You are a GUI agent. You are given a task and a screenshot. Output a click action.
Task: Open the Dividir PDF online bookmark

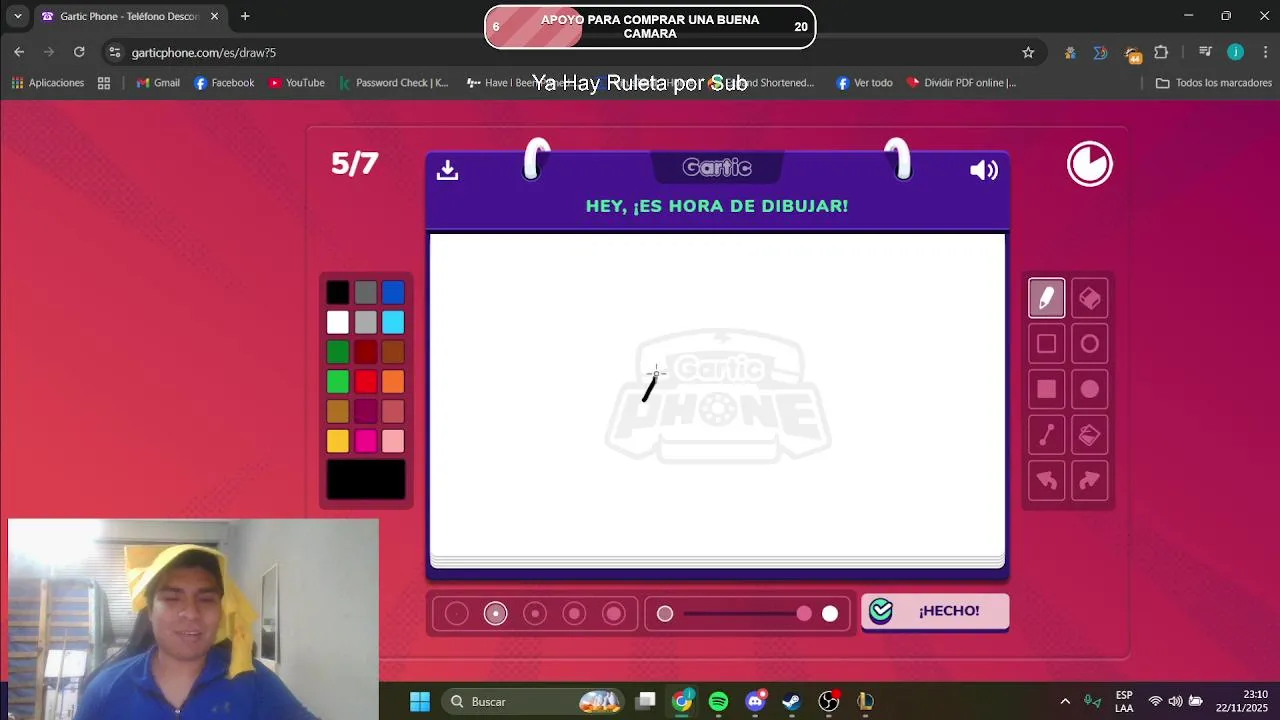(961, 83)
